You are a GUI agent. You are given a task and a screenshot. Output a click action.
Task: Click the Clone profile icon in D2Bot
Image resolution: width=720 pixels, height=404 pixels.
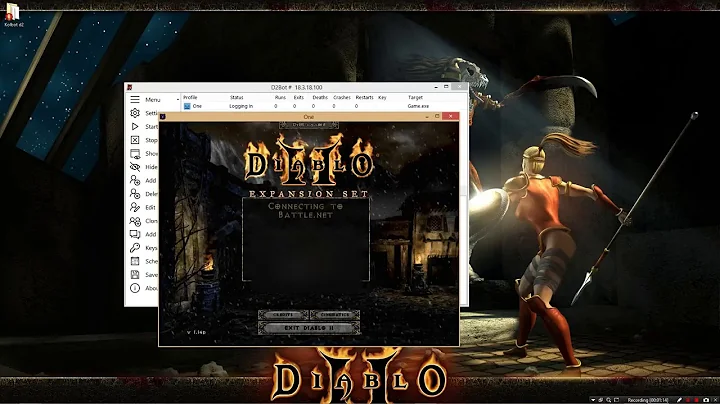pos(135,221)
